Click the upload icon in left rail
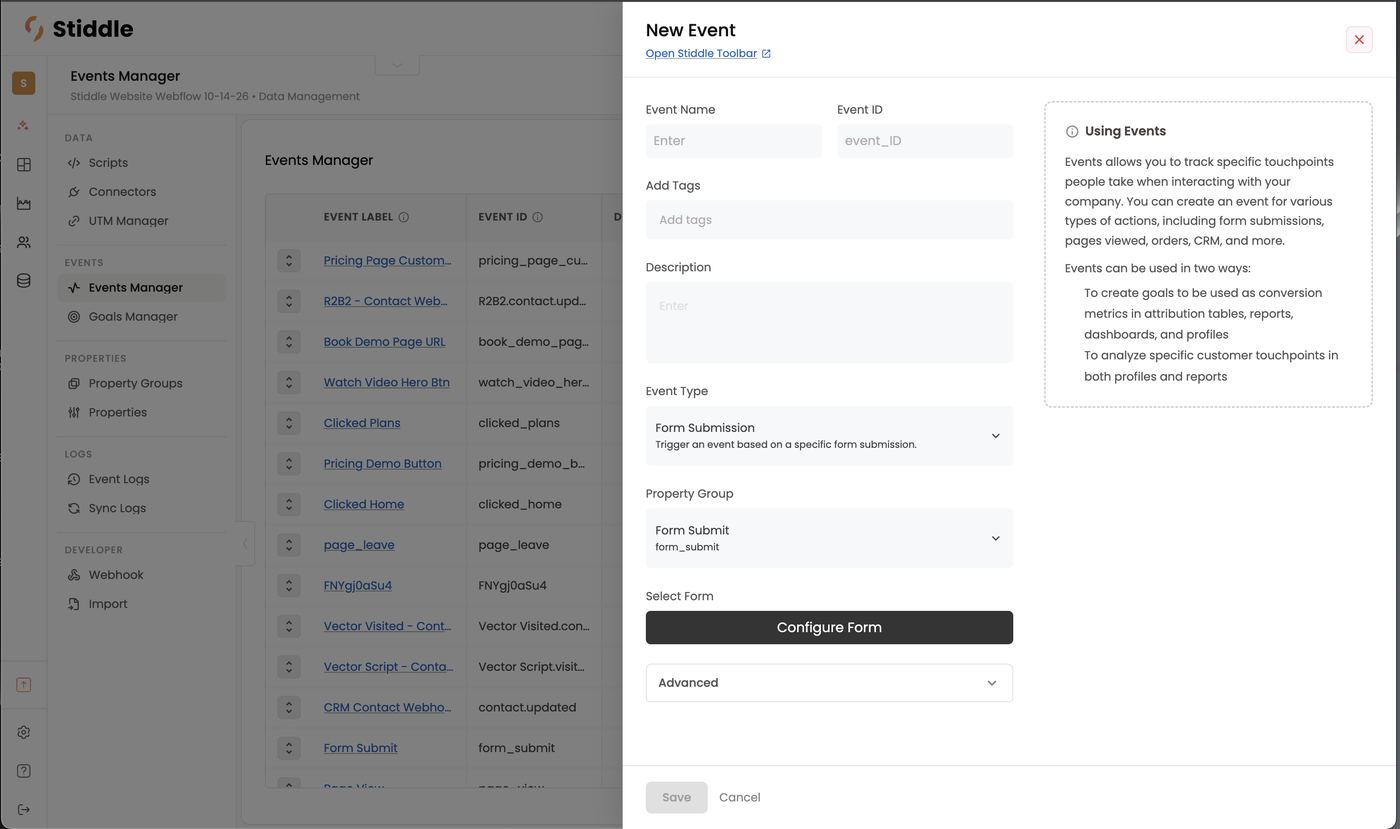The width and height of the screenshot is (1400, 829). (x=24, y=685)
